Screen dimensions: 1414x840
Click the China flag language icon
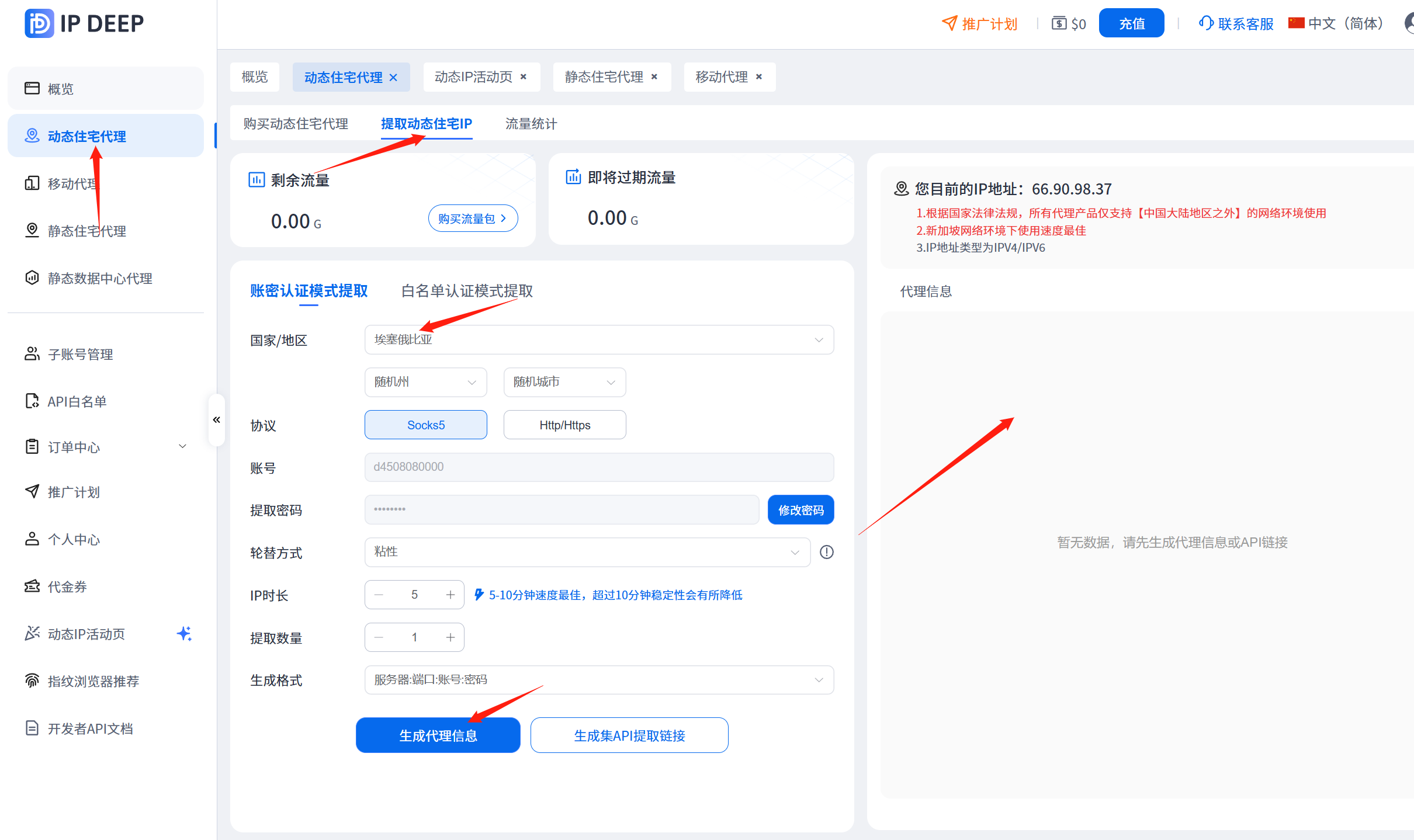click(1296, 23)
